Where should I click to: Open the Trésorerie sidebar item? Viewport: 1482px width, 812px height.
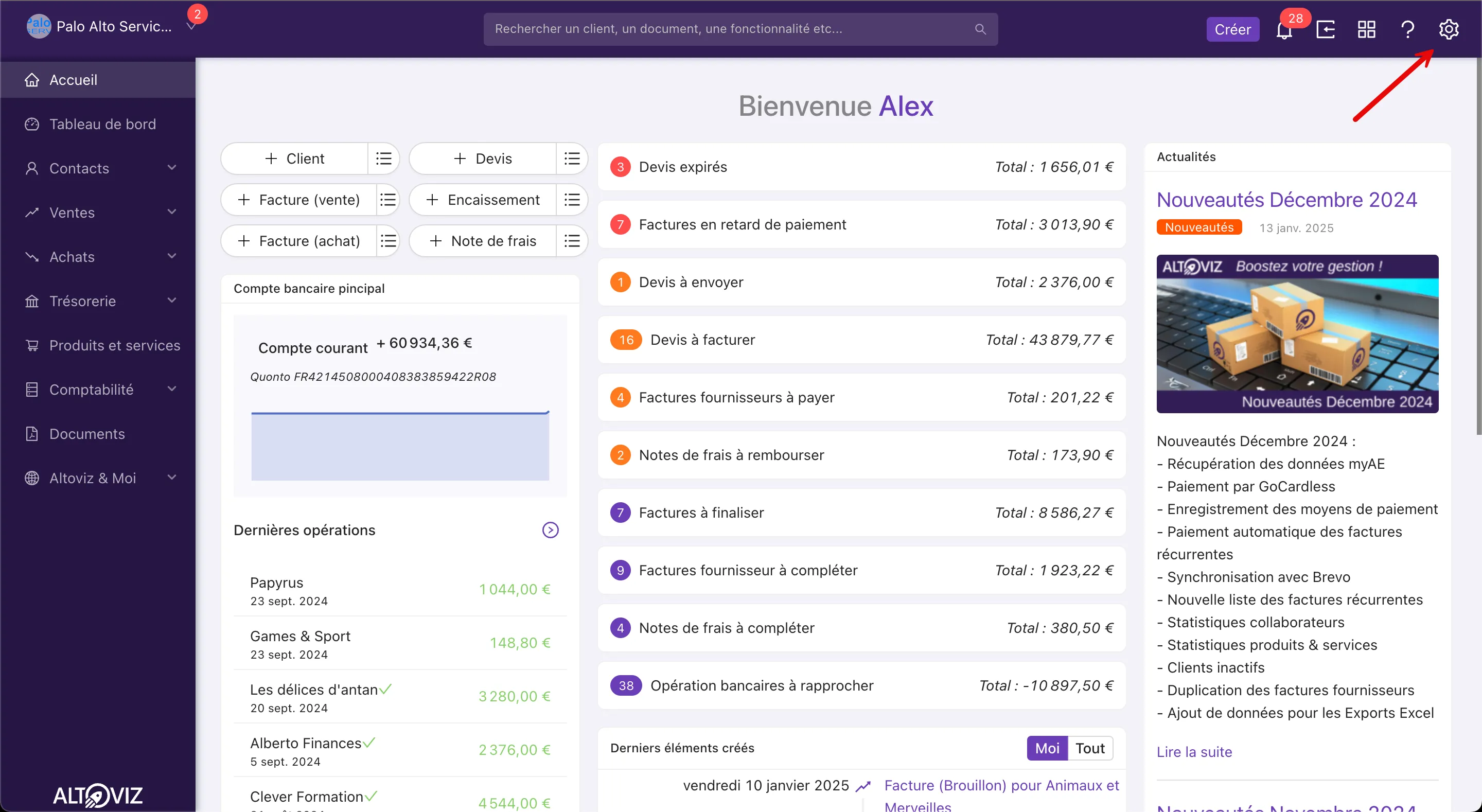98,301
